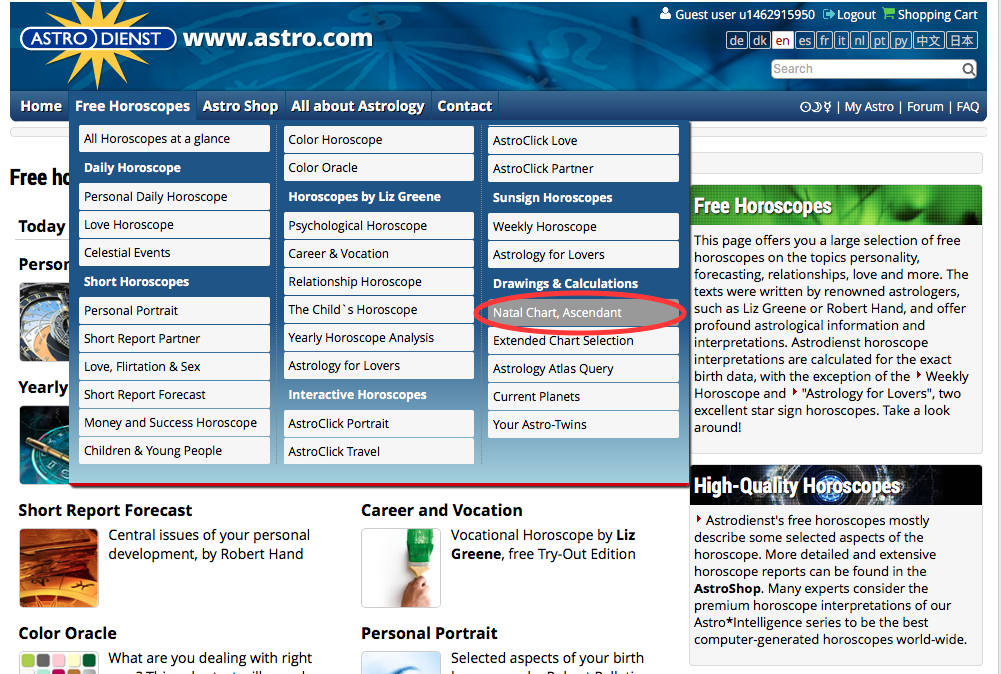1001x674 pixels.
Task: Open Color Horoscope
Action: pyautogui.click(x=379, y=139)
